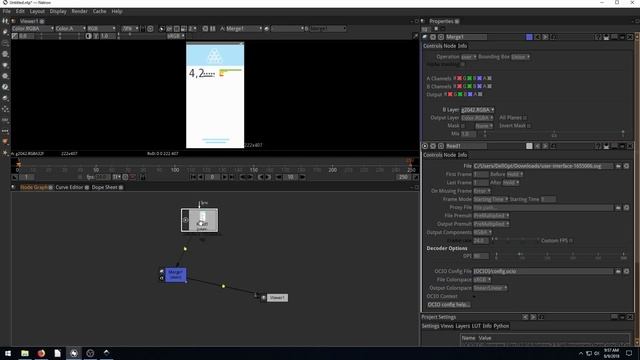
Task: Click the DPI value field
Action: (x=481, y=256)
